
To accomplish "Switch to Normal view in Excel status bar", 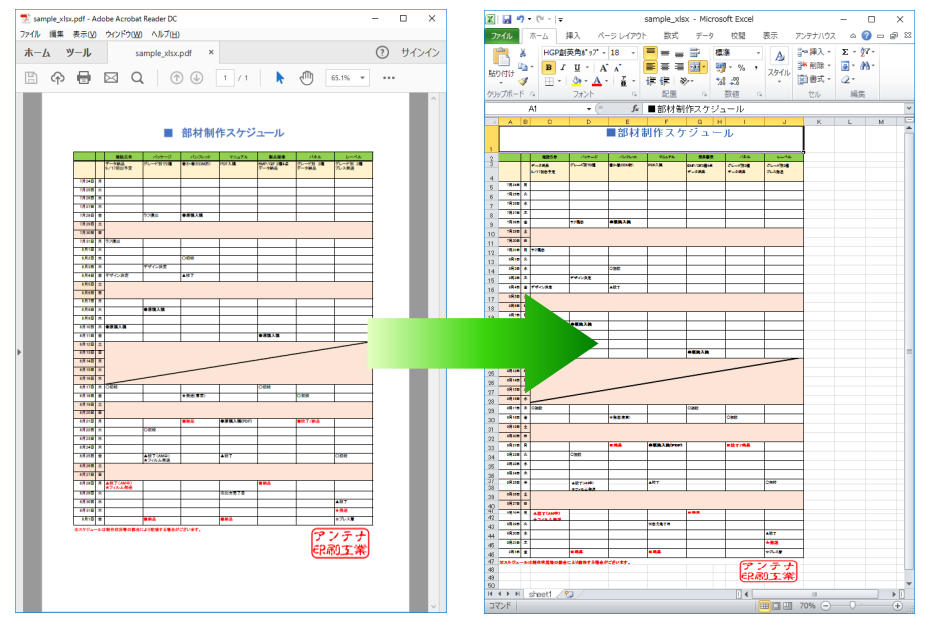I will [x=764, y=606].
